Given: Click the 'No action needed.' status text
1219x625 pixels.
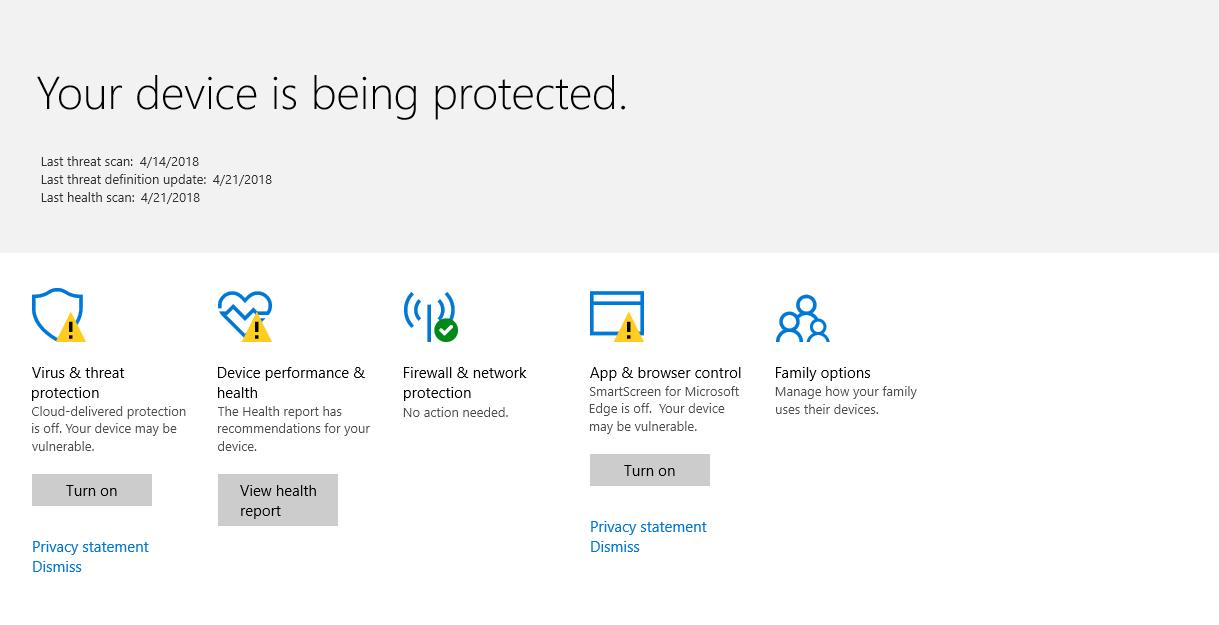Looking at the screenshot, I should point(456,412).
